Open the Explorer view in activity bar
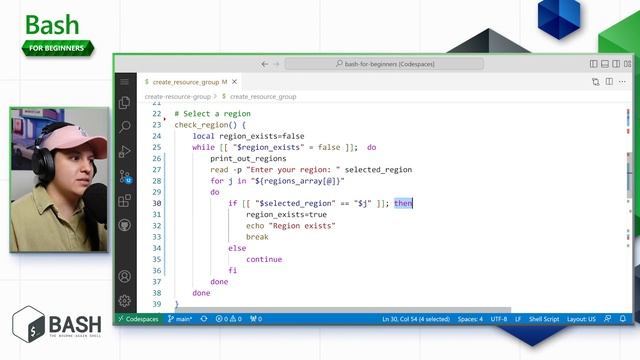The height and width of the screenshot is (360, 640). [x=124, y=103]
